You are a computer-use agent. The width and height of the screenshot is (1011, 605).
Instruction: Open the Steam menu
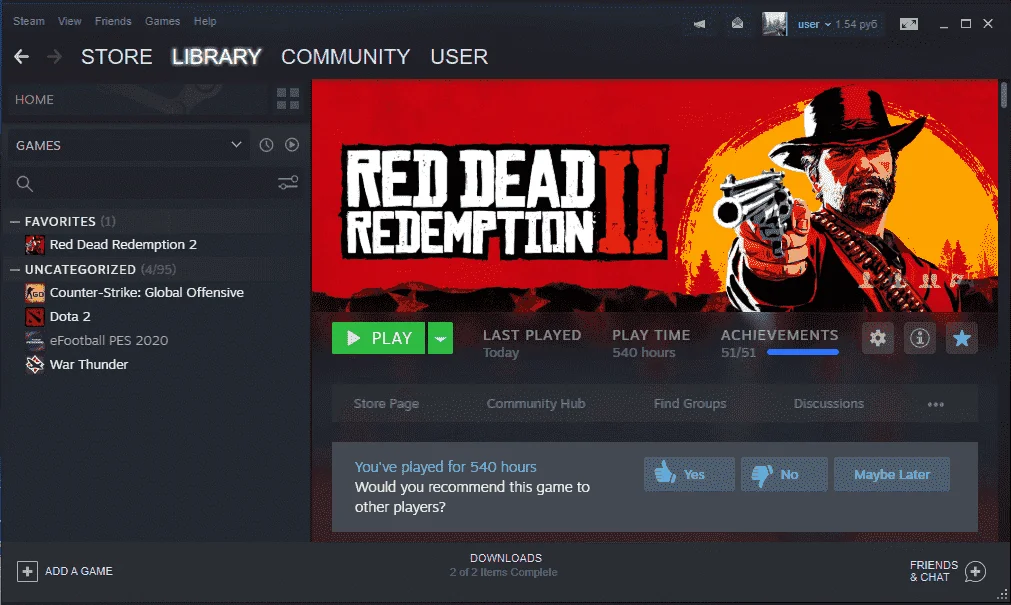(29, 21)
